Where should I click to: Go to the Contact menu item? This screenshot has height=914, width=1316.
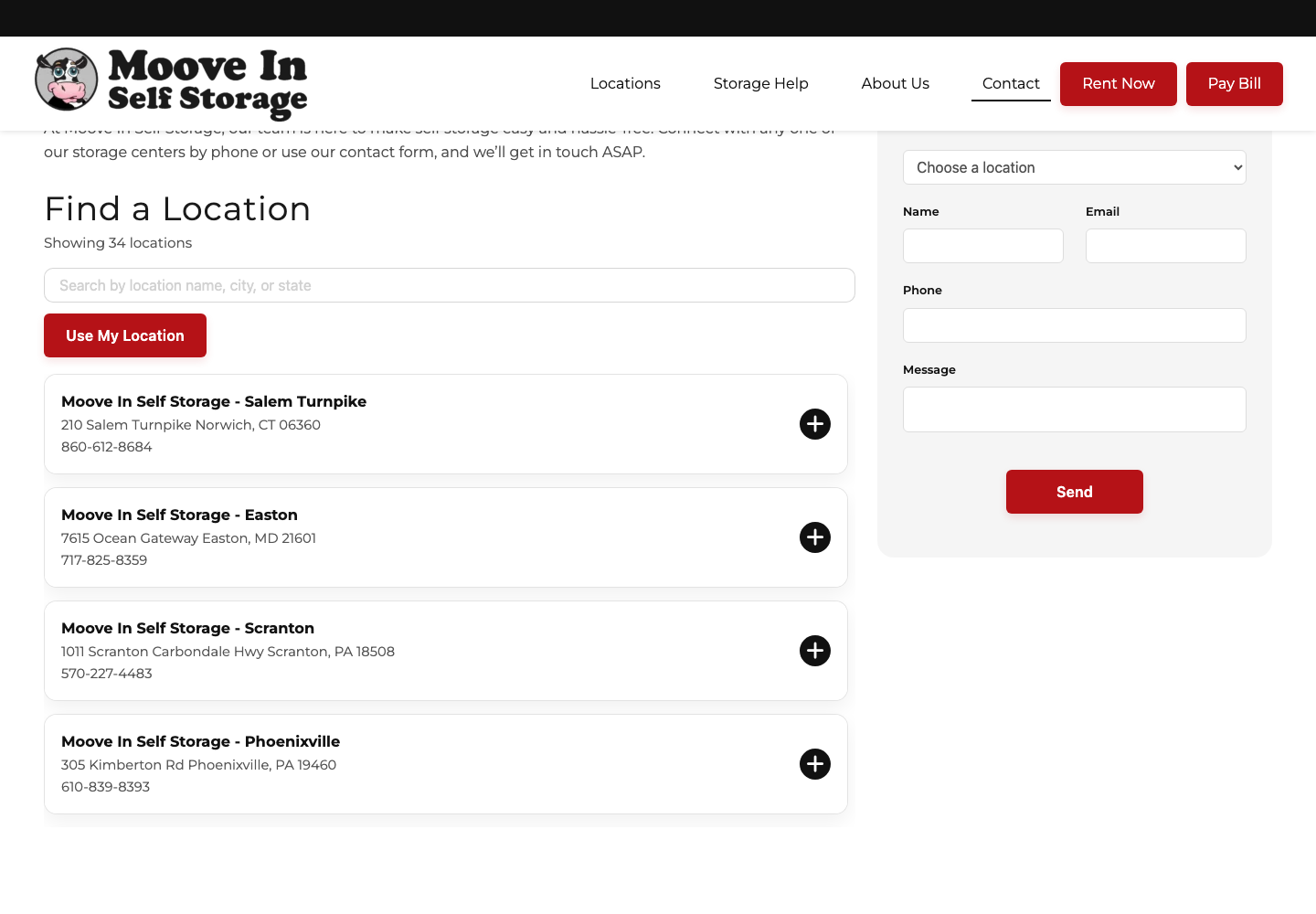pos(1011,83)
